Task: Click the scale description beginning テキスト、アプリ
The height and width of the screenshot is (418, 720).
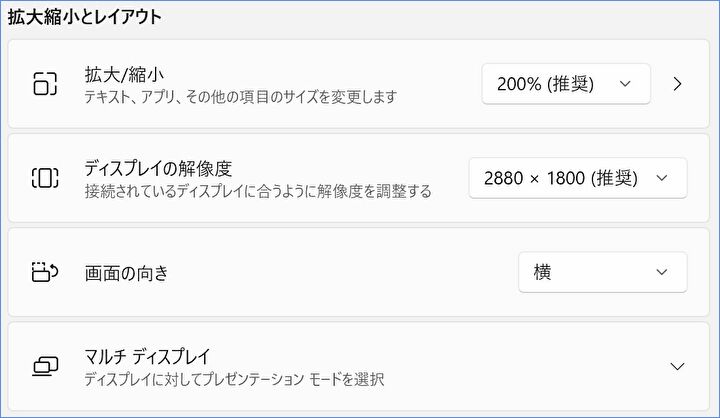Action: tap(240, 97)
